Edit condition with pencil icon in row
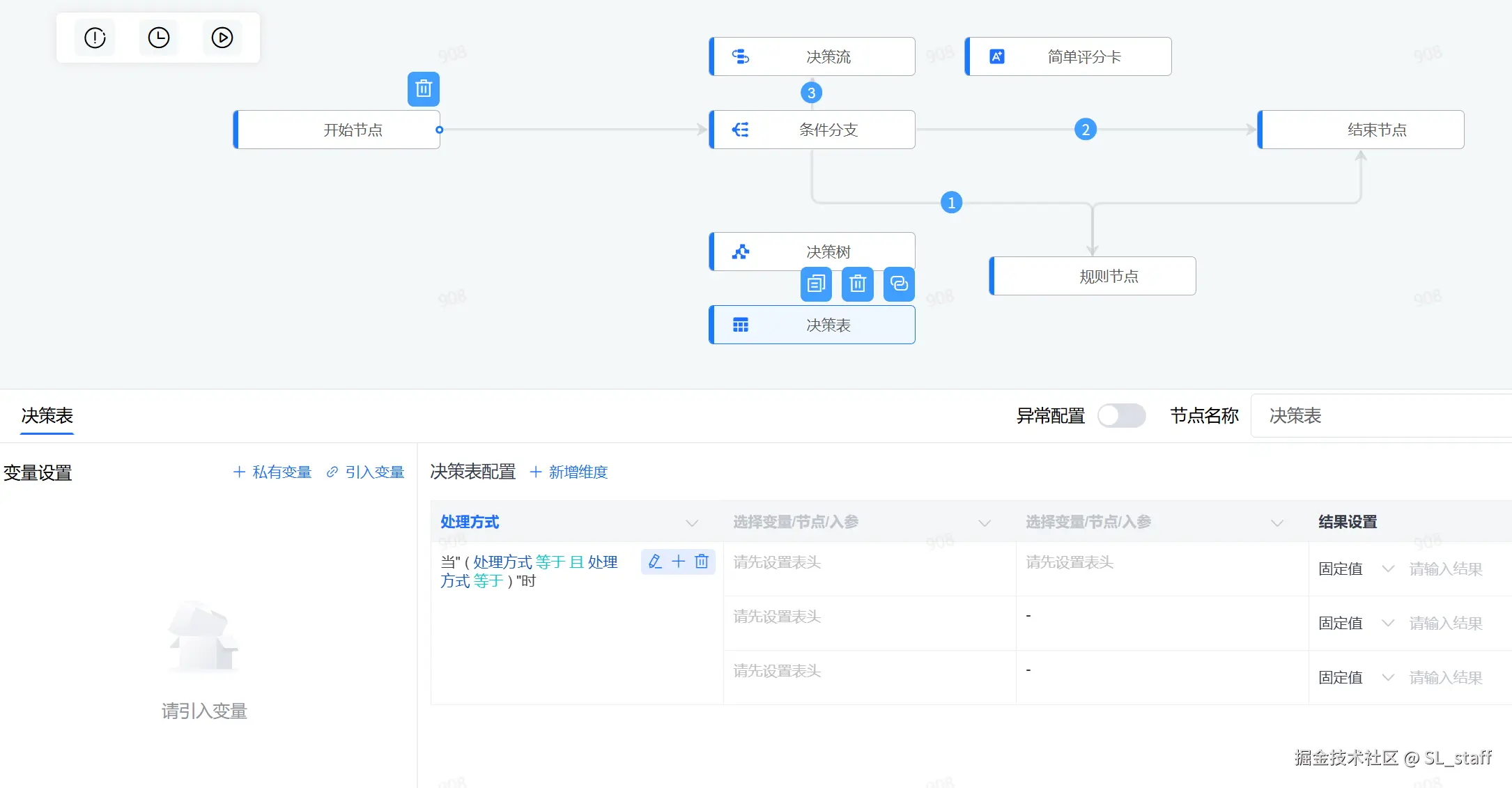Viewport: 1512px width, 788px height. (655, 562)
